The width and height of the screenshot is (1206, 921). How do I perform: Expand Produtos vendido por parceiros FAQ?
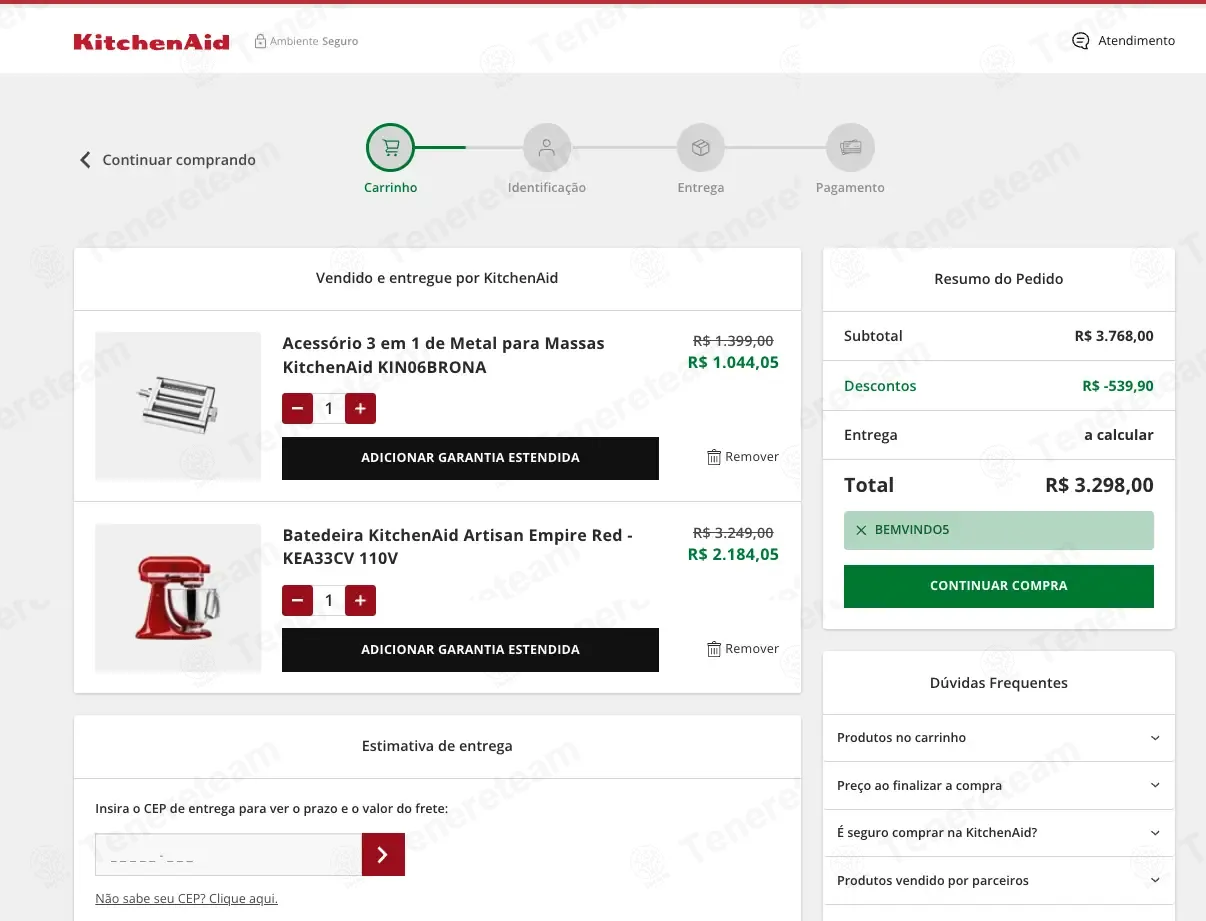pyautogui.click(x=999, y=881)
